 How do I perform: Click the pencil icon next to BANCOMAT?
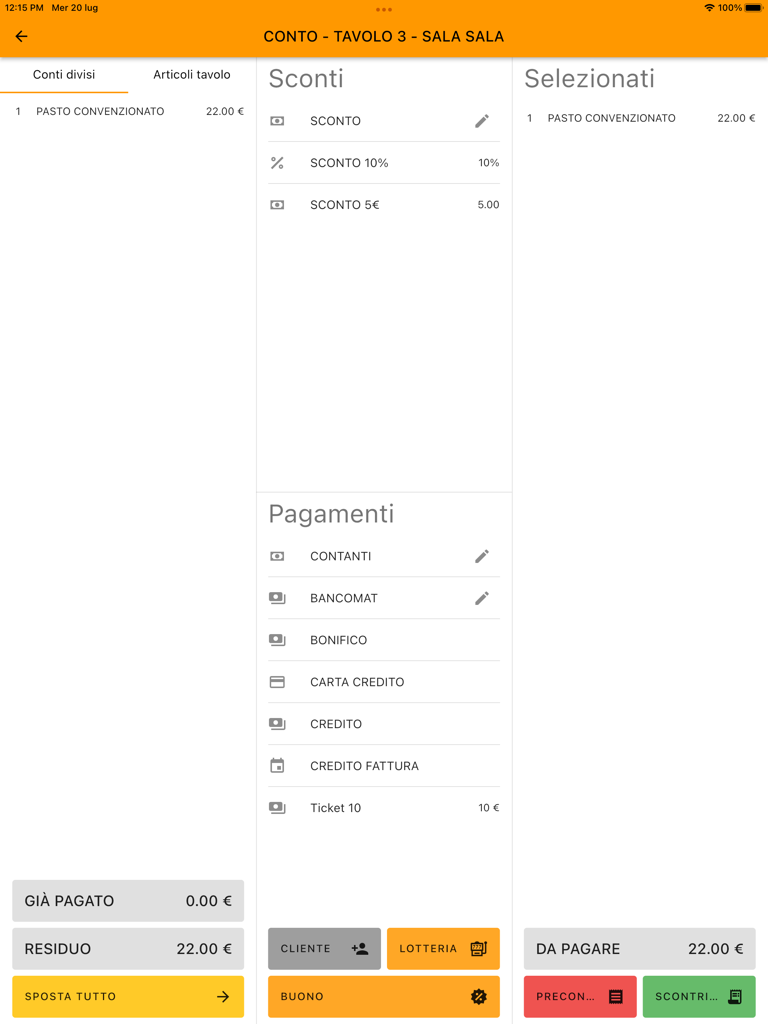click(x=481, y=598)
